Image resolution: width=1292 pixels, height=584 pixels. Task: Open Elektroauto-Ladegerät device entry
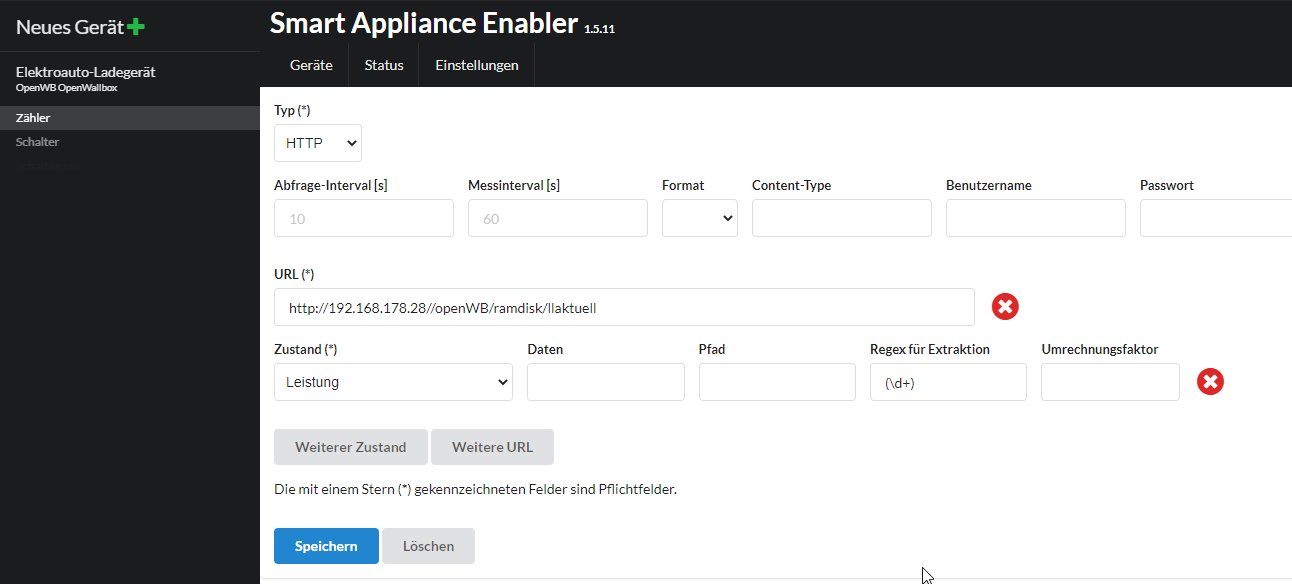click(86, 72)
